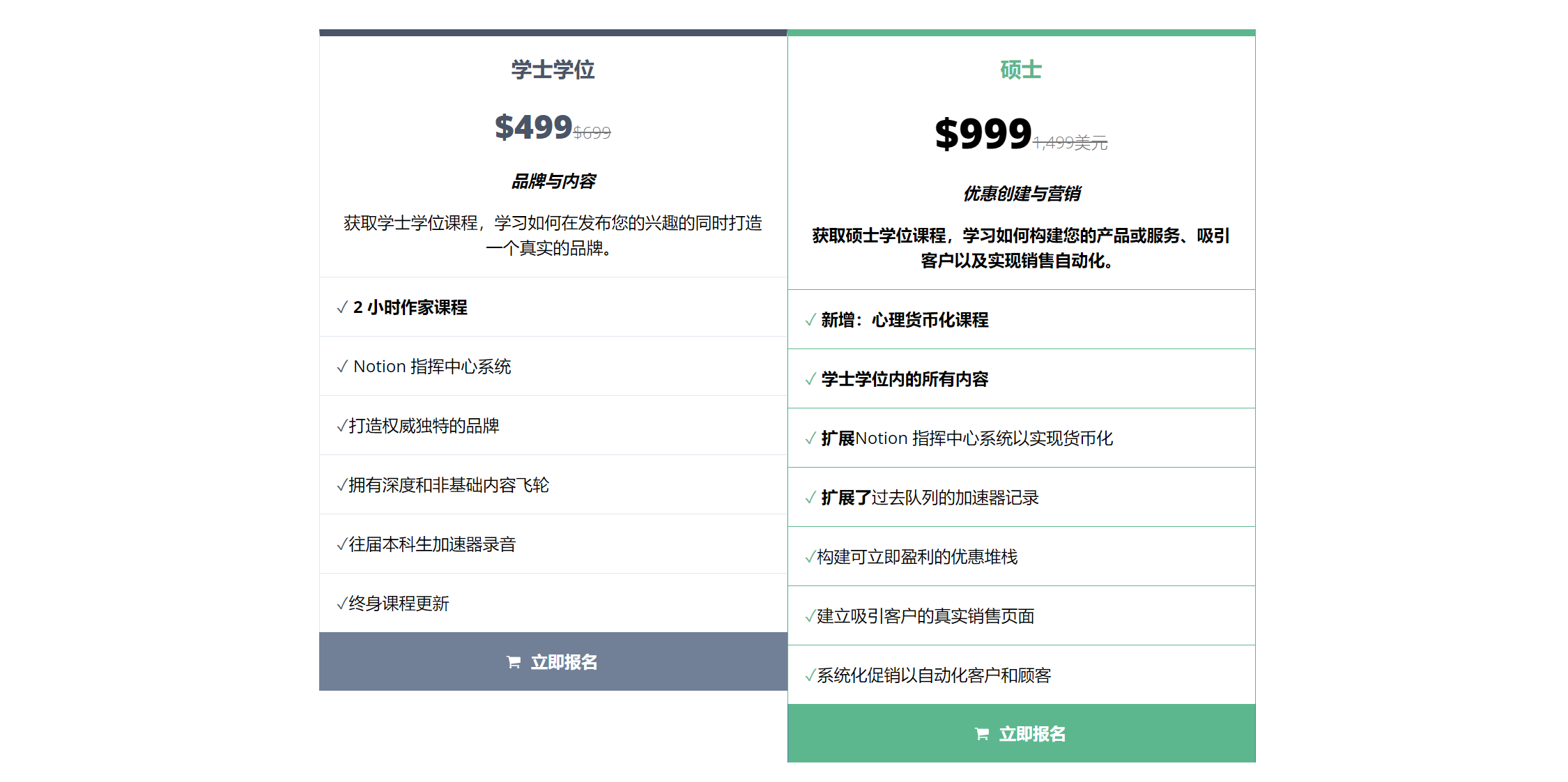Click the checkmark beside "系统化促销以自动化客户和顾客"
This screenshot has height=782, width=1568.
(x=810, y=675)
